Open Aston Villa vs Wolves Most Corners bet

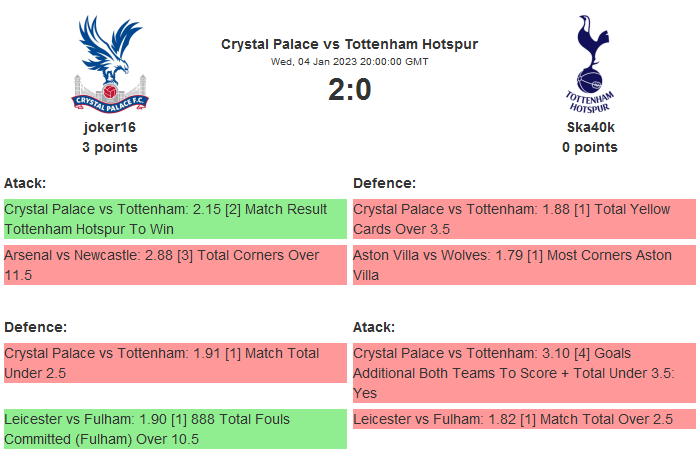click(x=524, y=265)
